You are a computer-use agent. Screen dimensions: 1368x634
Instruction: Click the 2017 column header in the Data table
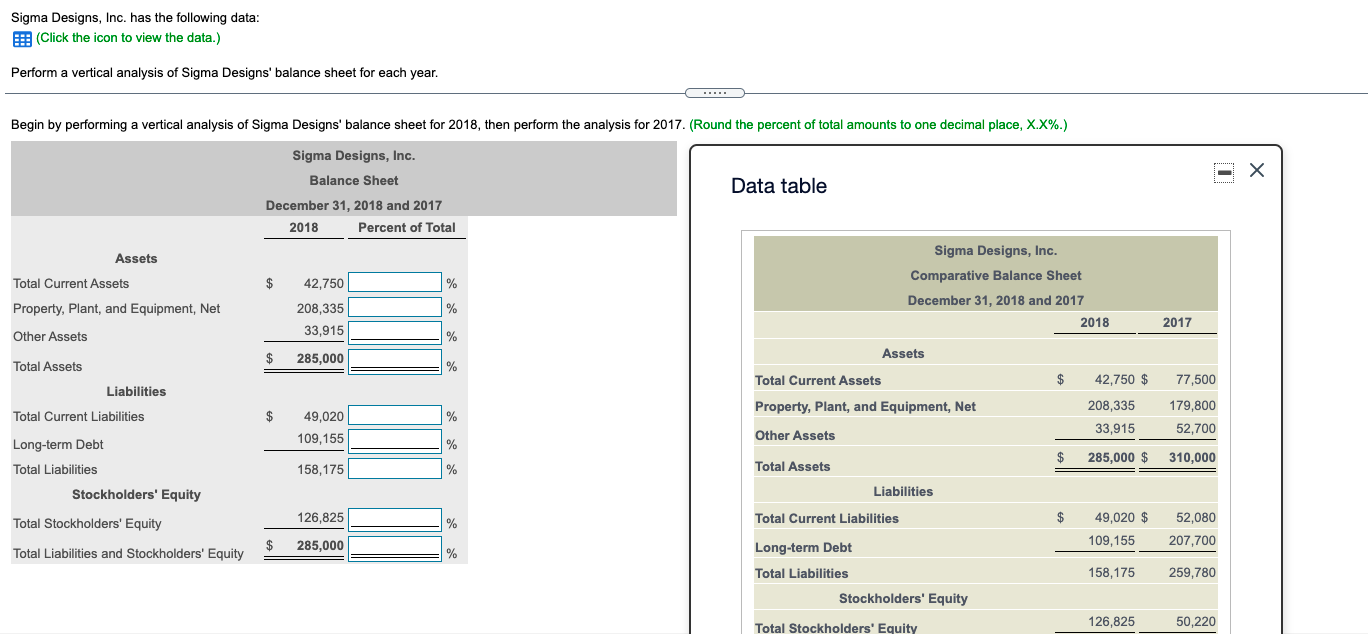(x=1177, y=322)
